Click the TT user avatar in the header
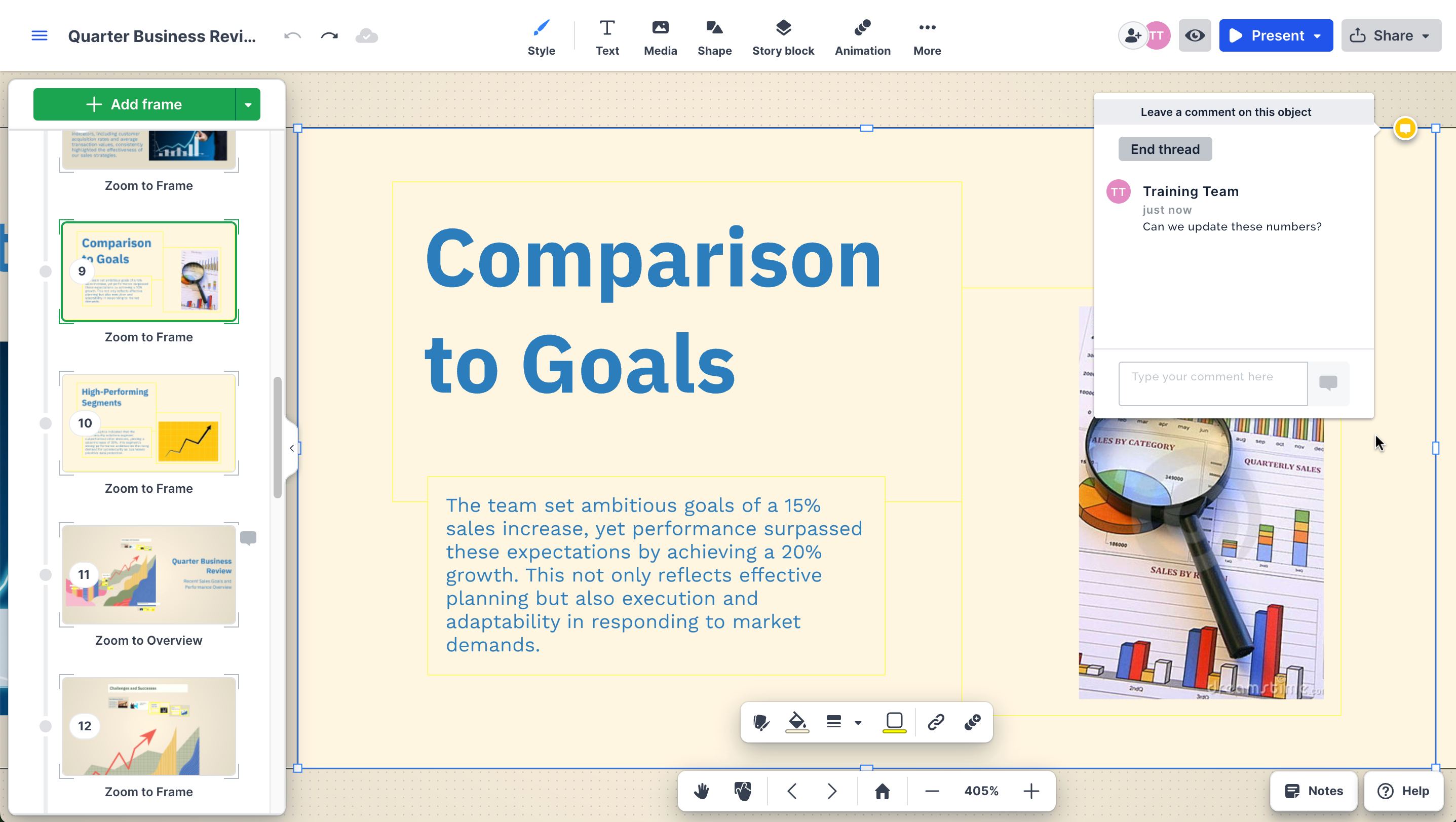1456x822 pixels. [1158, 35]
